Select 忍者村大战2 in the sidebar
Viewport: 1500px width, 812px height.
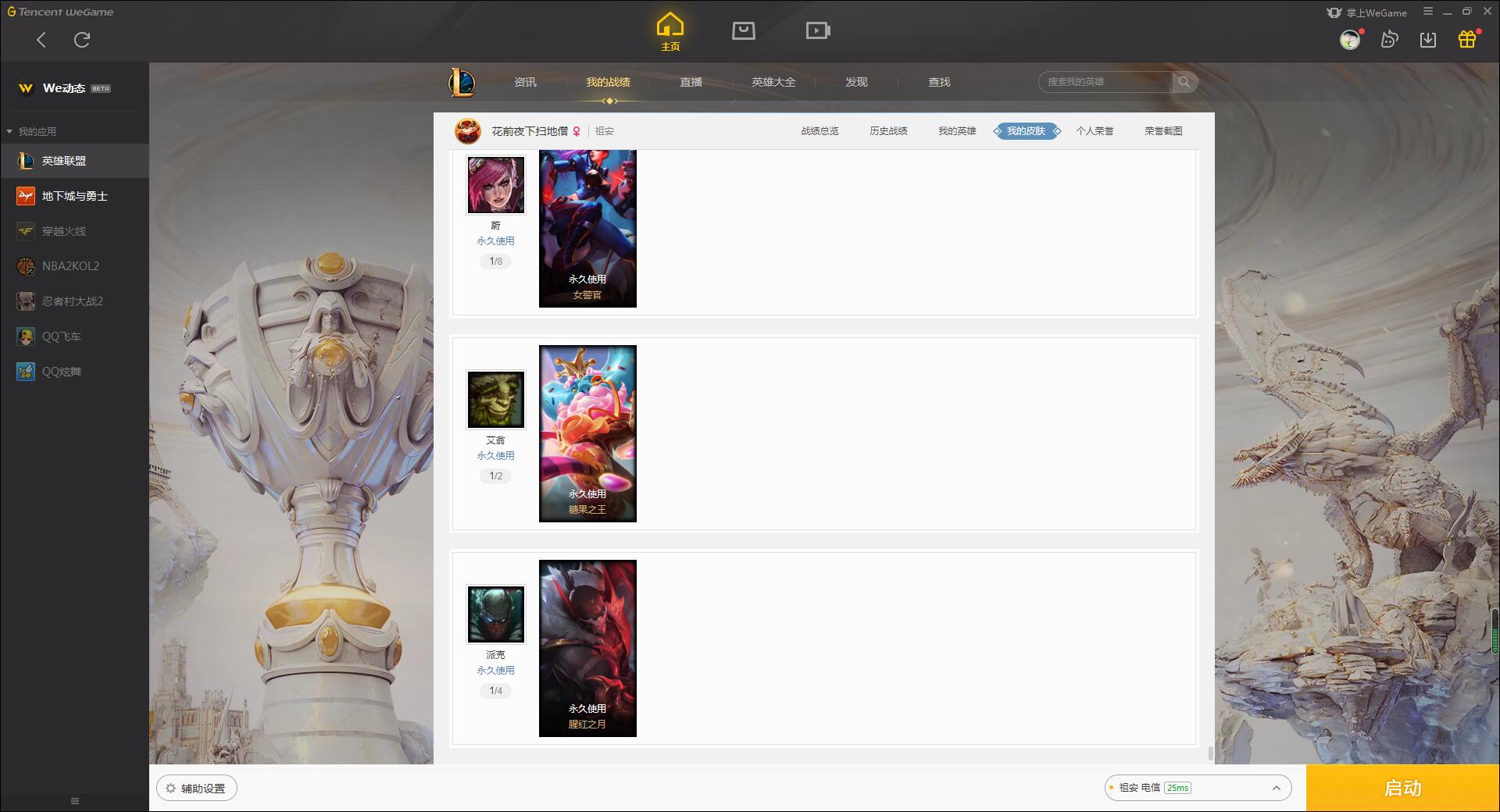pyautogui.click(x=74, y=301)
